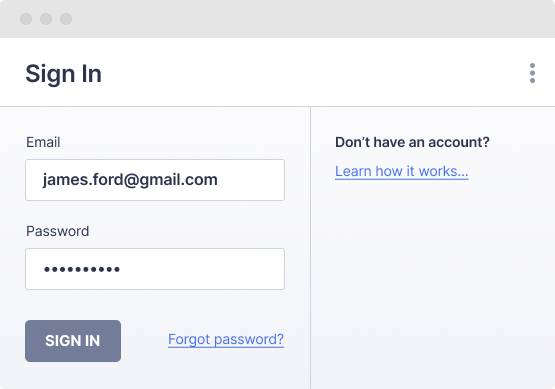Click empty form area beside SIGN IN button
Screen dimensions: 555x389
(x=144, y=341)
